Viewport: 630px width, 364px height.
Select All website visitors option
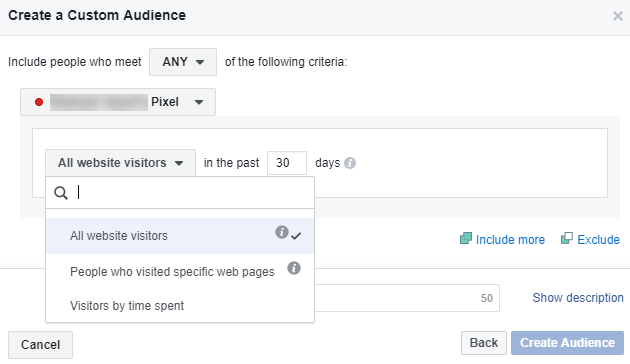pos(180,236)
